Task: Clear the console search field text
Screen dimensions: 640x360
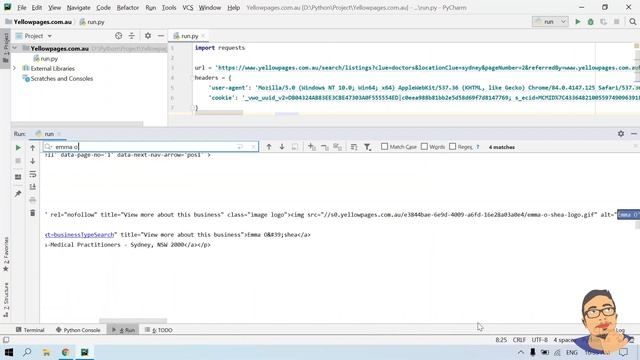Action: coord(253,147)
